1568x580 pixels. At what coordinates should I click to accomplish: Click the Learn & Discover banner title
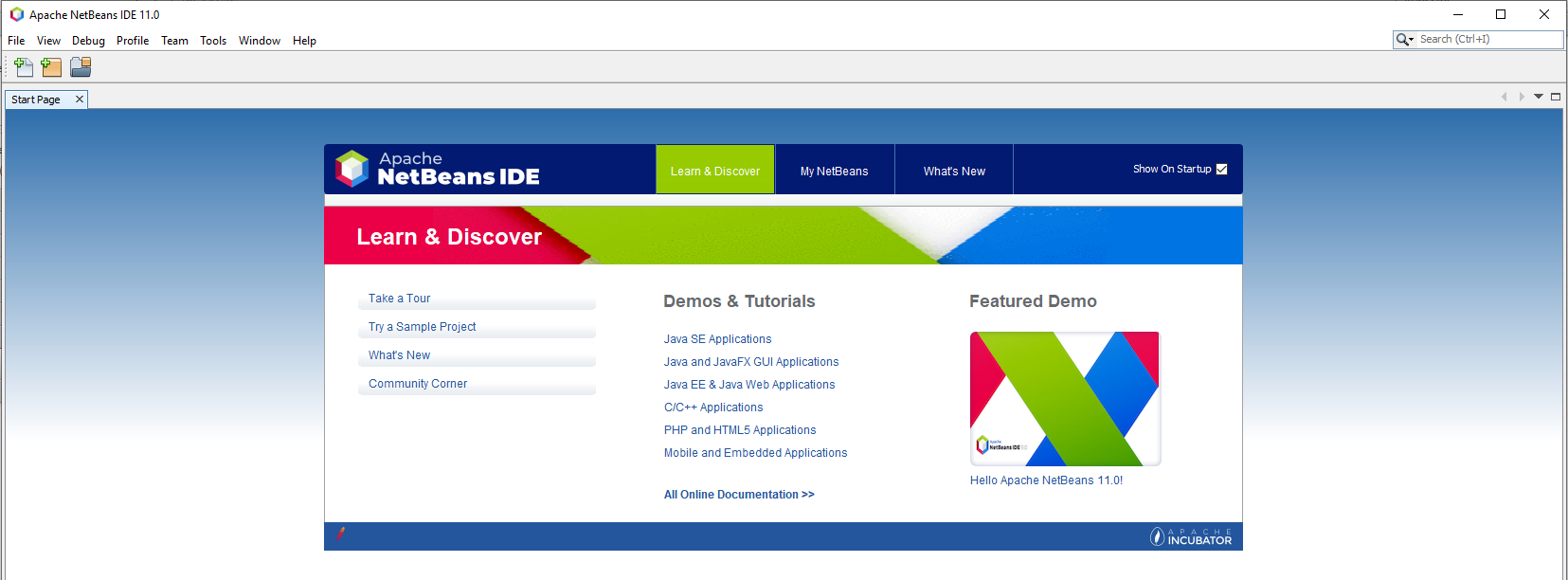click(449, 237)
